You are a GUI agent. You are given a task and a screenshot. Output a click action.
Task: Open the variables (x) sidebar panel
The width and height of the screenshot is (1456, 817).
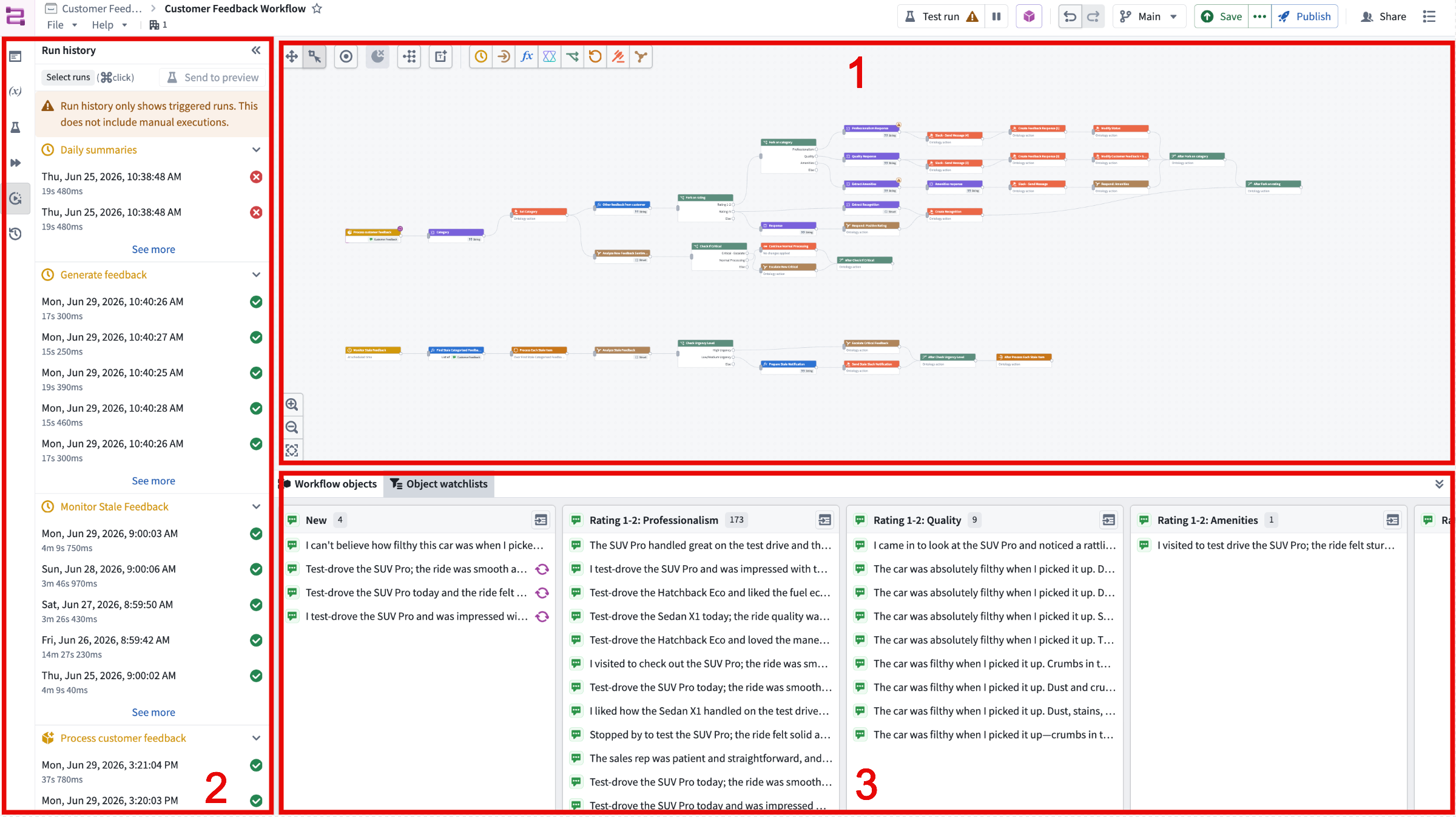(x=15, y=92)
